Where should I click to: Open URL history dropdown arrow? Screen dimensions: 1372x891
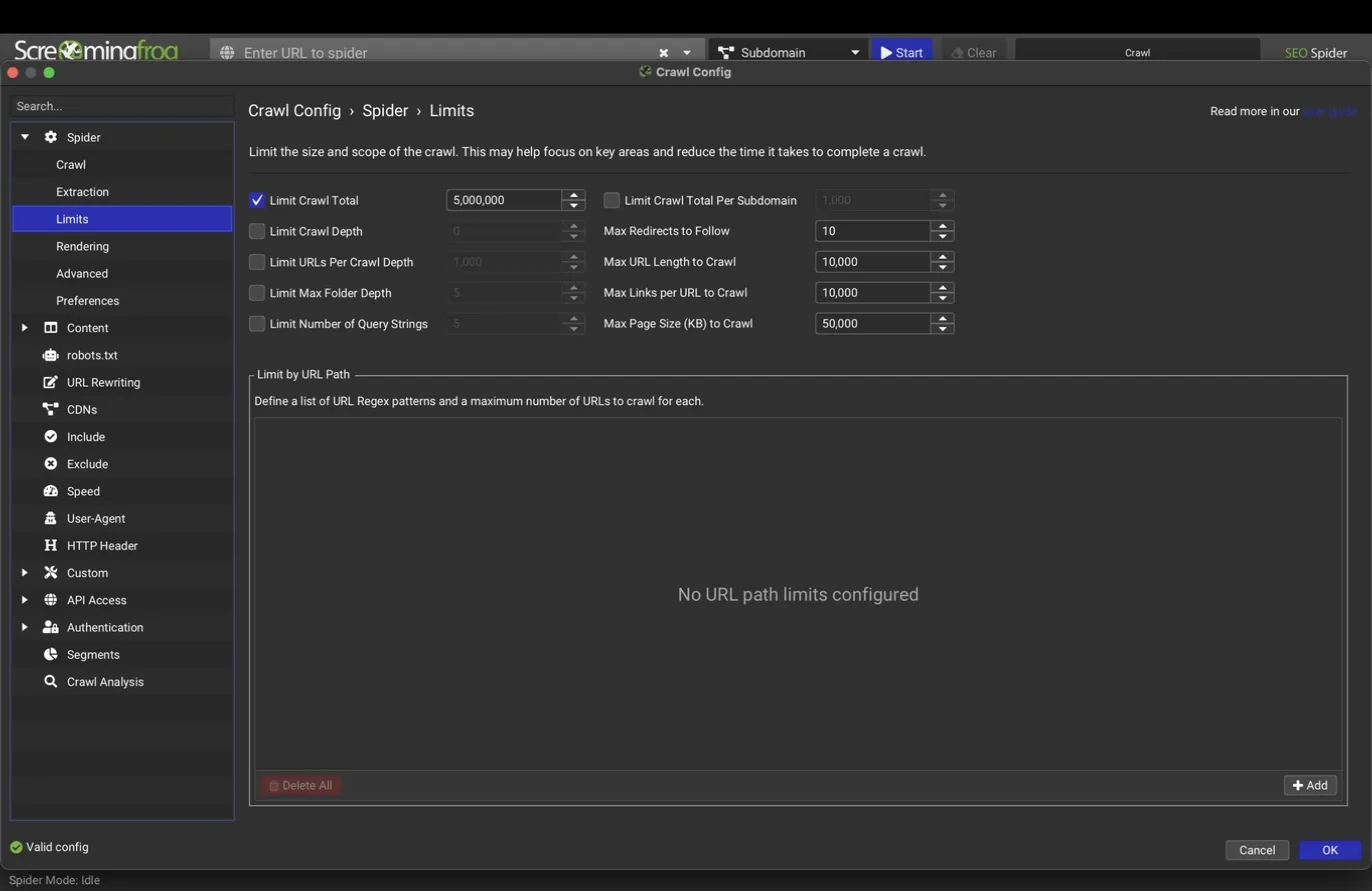687,52
